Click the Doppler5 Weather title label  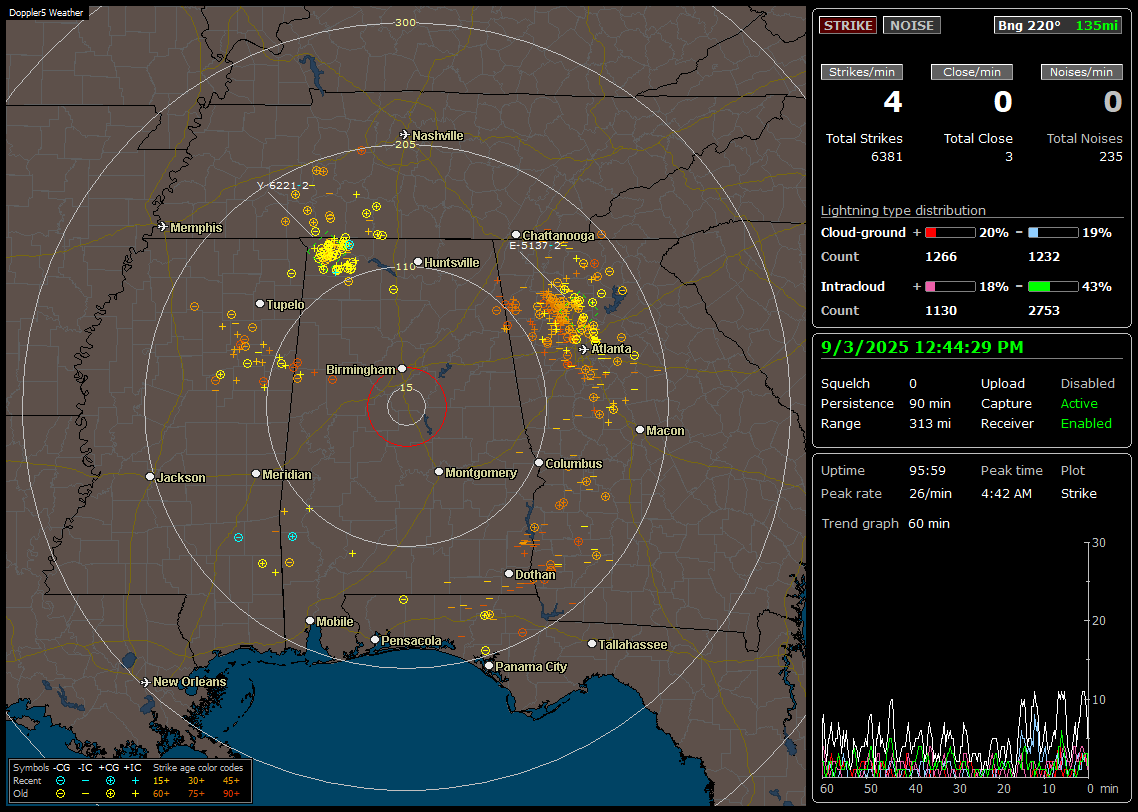click(46, 13)
